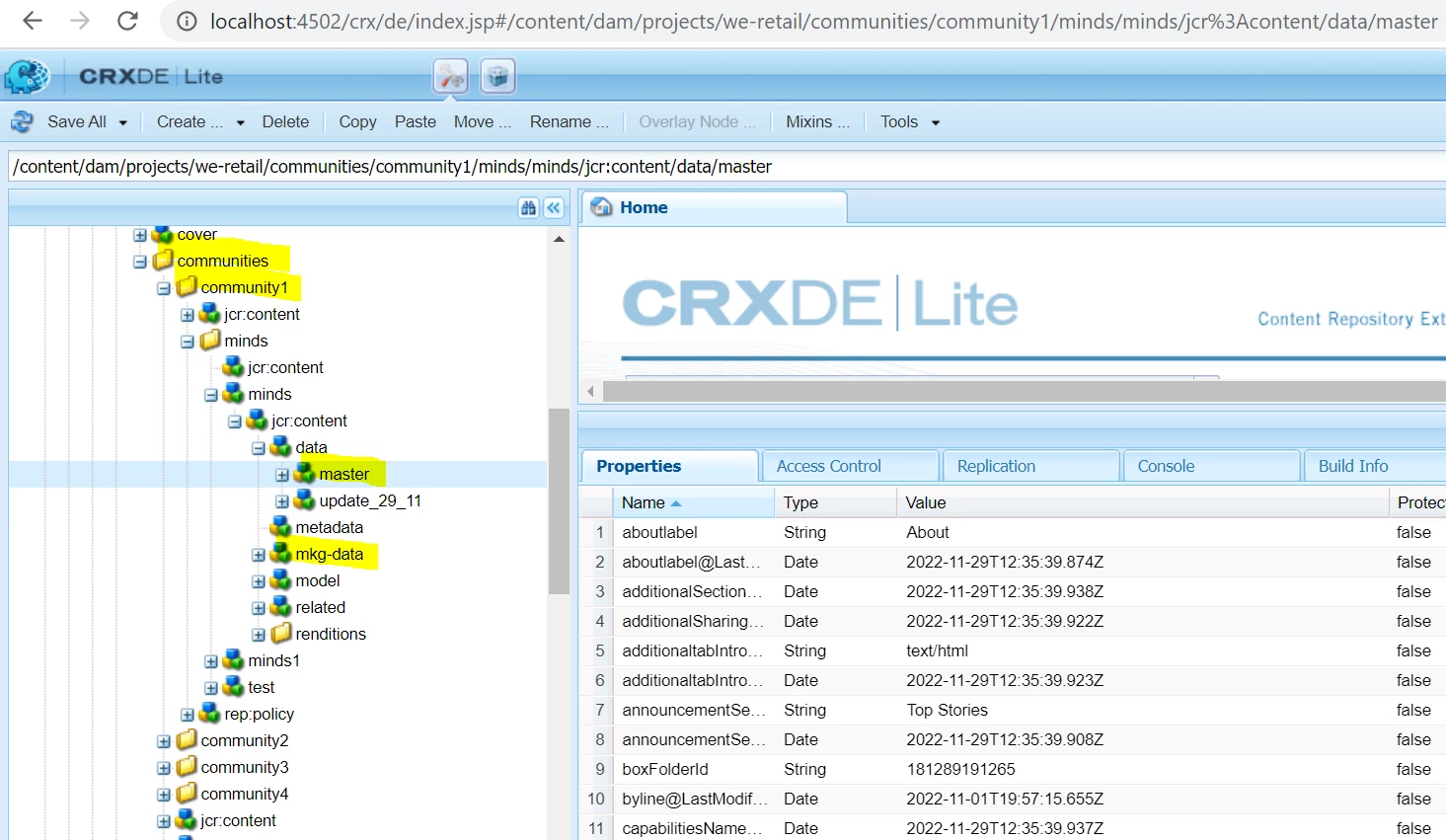This screenshot has width=1446, height=840.
Task: Click the Create ... button
Action: click(190, 121)
